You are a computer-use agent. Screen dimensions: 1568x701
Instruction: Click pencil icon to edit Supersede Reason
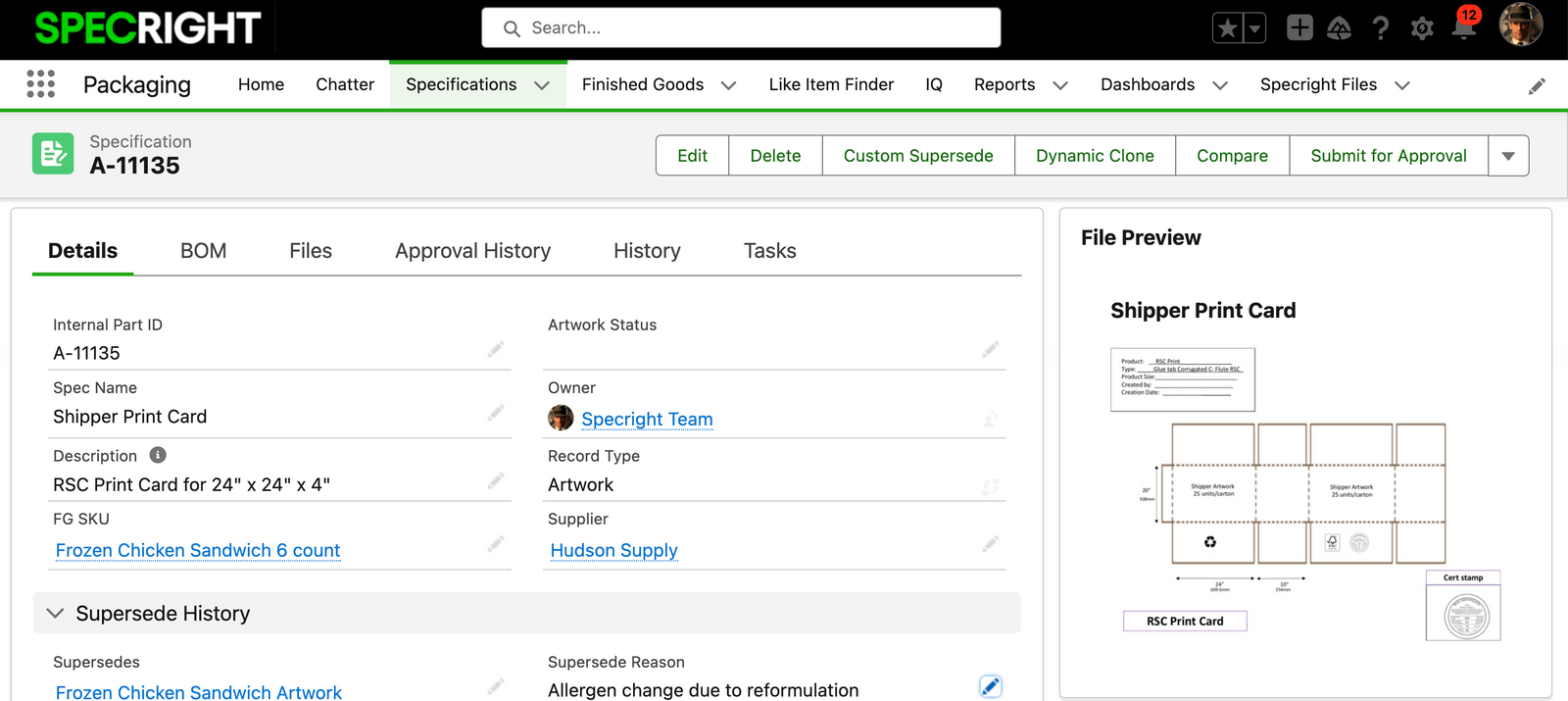coord(990,686)
